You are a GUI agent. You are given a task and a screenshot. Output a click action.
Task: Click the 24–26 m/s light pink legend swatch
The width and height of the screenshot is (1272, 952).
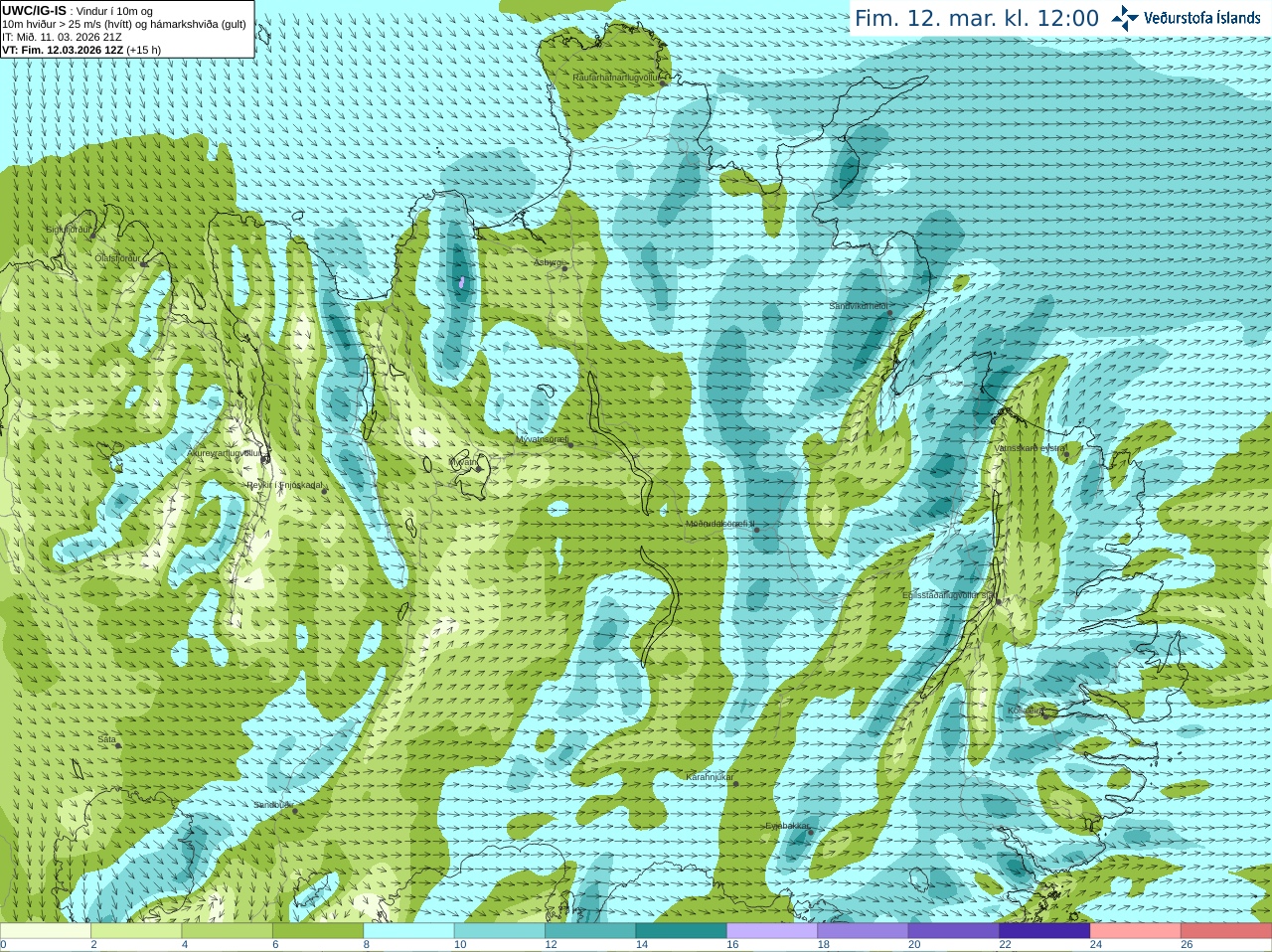pos(1136,930)
